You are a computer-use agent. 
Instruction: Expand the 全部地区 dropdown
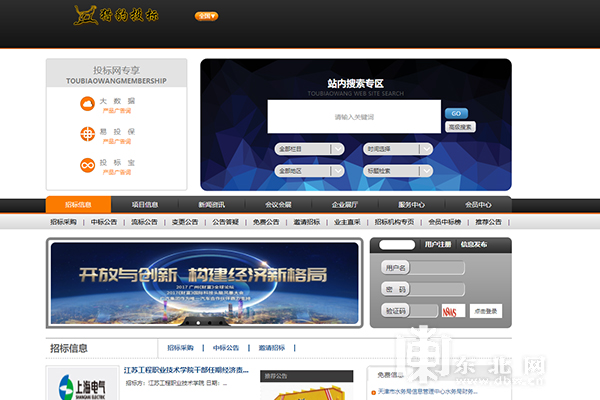click(x=309, y=171)
